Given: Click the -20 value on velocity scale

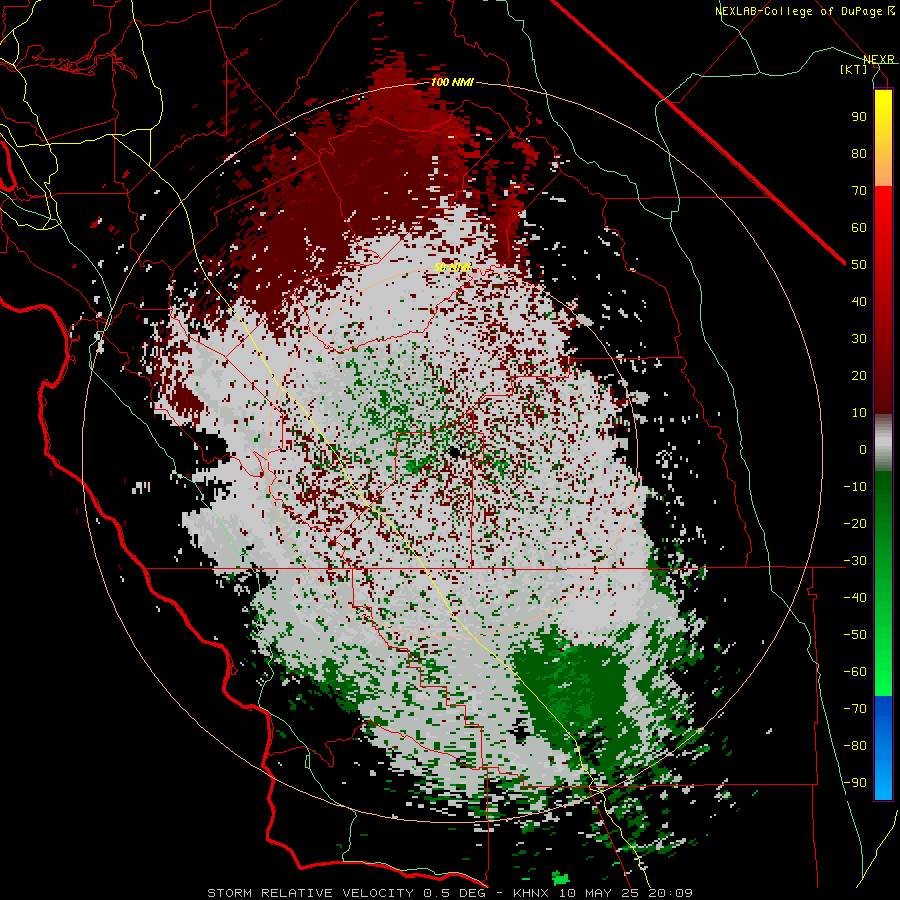Looking at the screenshot, I should pos(855,523).
